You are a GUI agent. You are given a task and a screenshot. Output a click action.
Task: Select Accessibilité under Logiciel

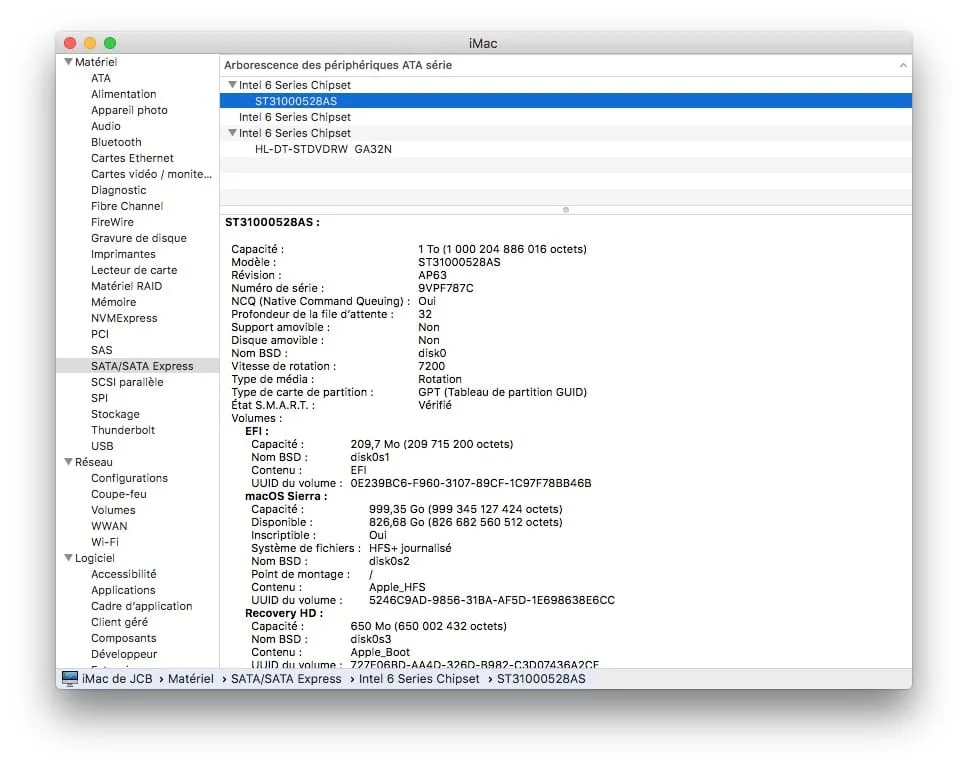point(123,574)
